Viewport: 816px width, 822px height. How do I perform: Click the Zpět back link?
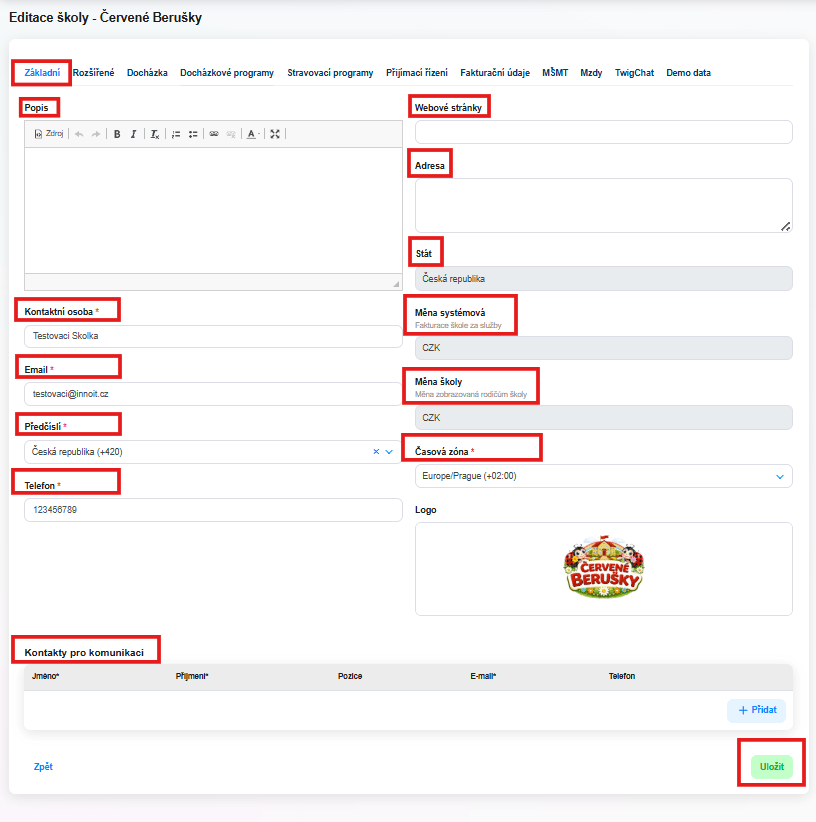click(43, 766)
